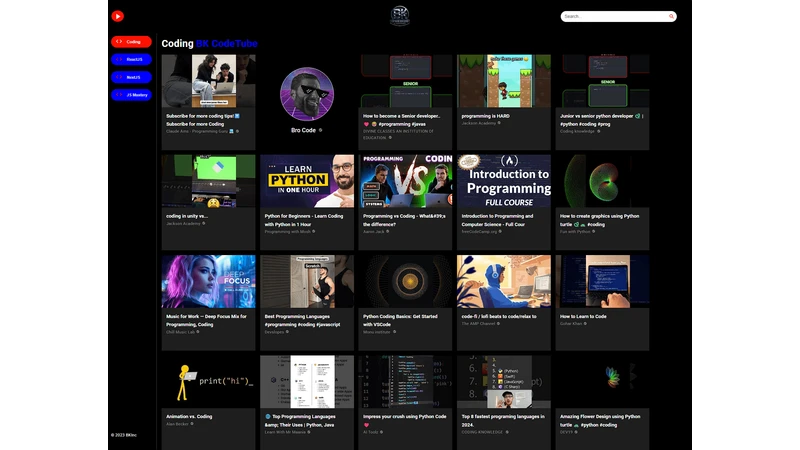Visit the Programming with Mosh channel link
The image size is (800, 450).
290,231
